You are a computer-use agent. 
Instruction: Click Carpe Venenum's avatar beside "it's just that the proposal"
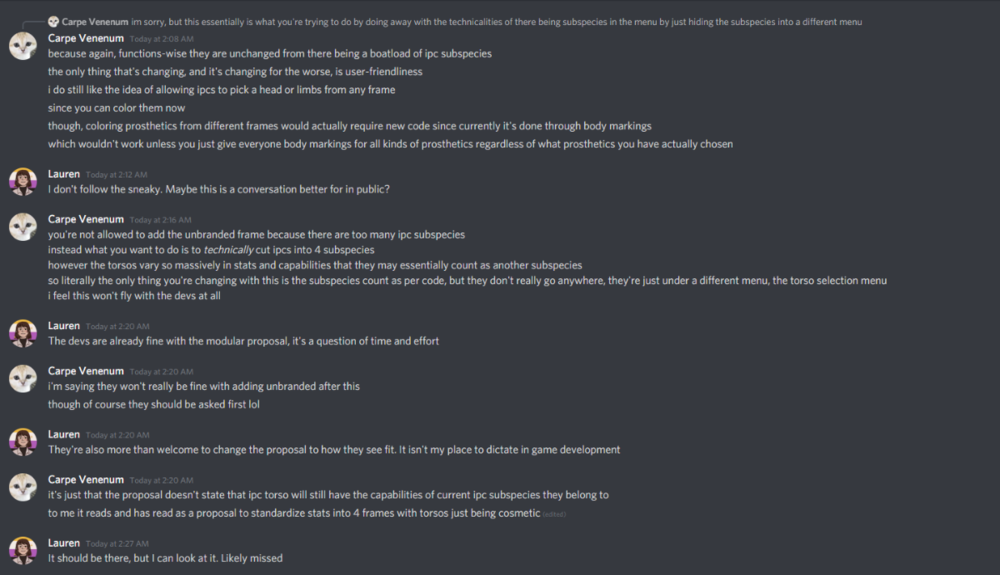(x=23, y=487)
